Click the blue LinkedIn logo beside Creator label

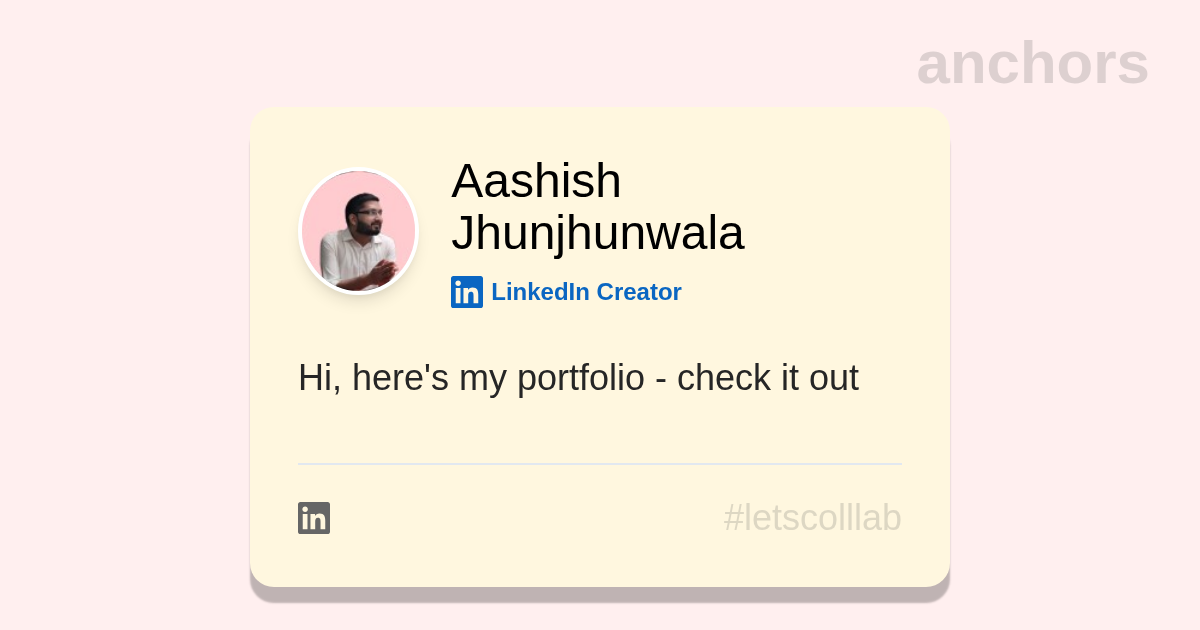coord(467,292)
